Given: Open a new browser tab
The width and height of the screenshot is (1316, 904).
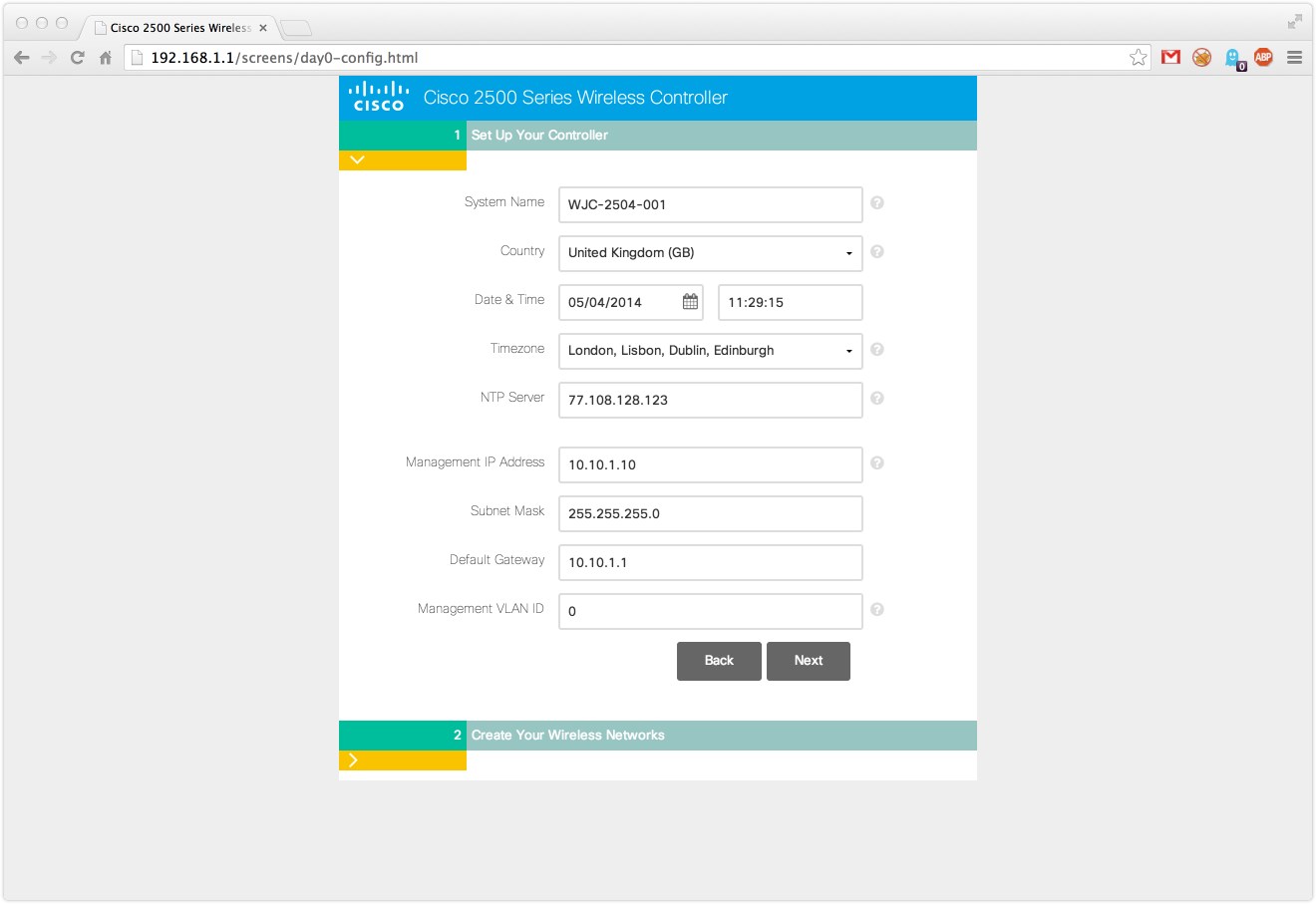Looking at the screenshot, I should 296,28.
